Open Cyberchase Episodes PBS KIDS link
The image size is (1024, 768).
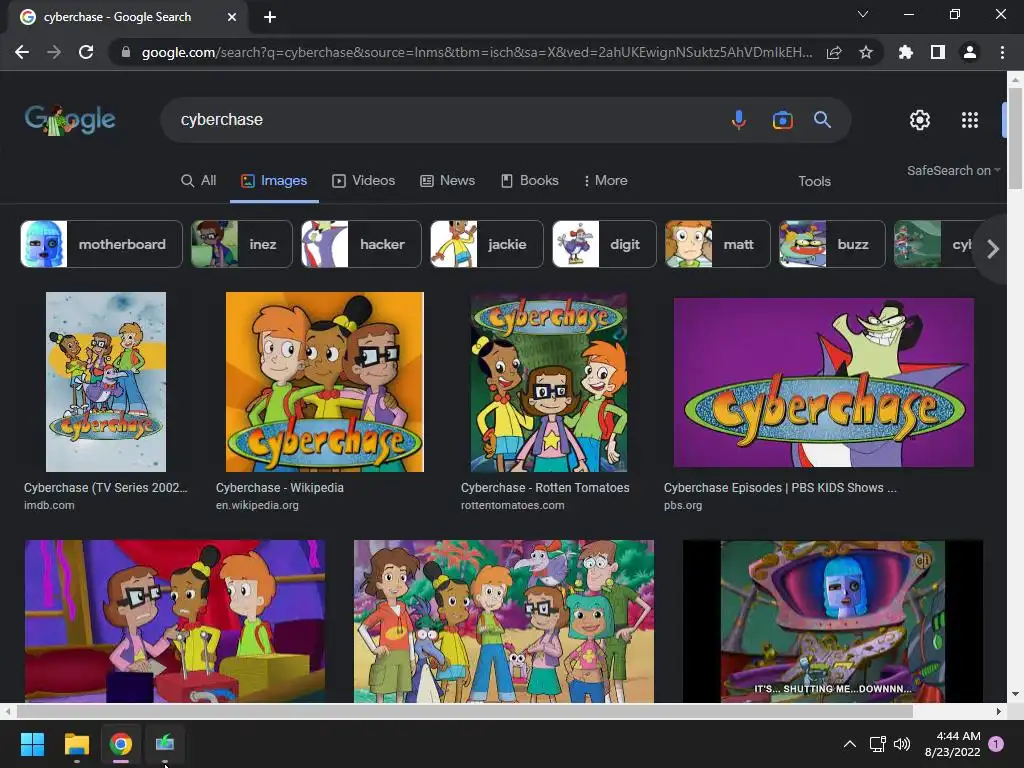pyautogui.click(x=780, y=488)
